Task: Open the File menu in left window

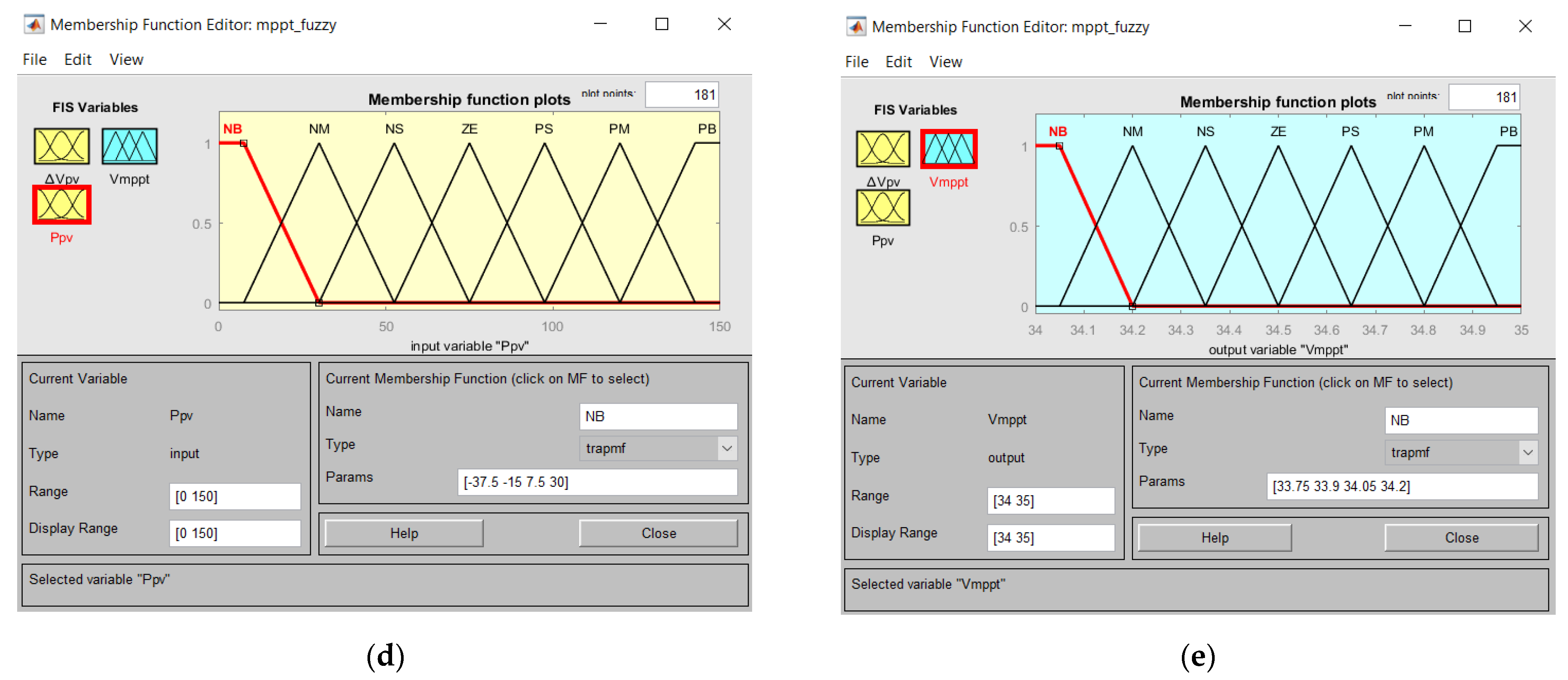Action: (35, 60)
